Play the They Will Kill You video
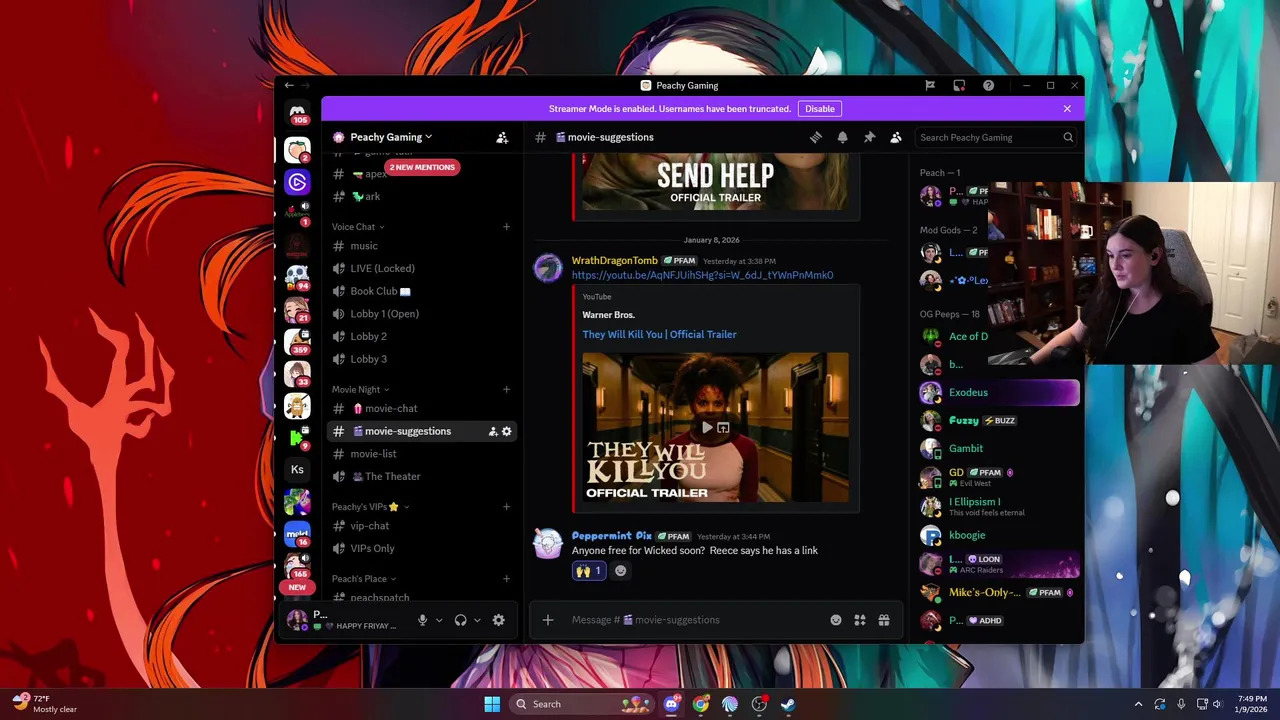Screen dimensions: 1280x720 click(x=707, y=428)
